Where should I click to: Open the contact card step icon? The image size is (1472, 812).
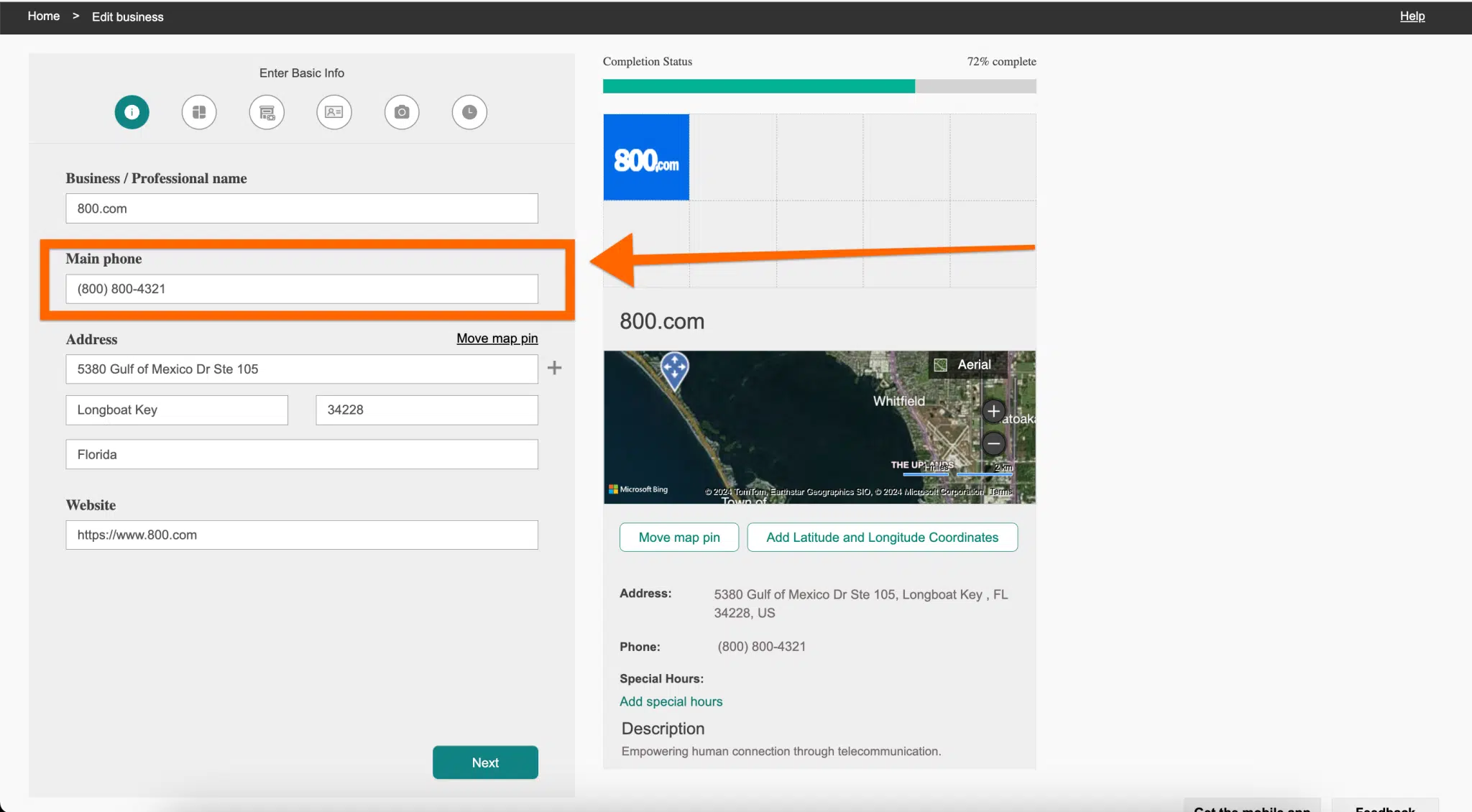pos(334,112)
